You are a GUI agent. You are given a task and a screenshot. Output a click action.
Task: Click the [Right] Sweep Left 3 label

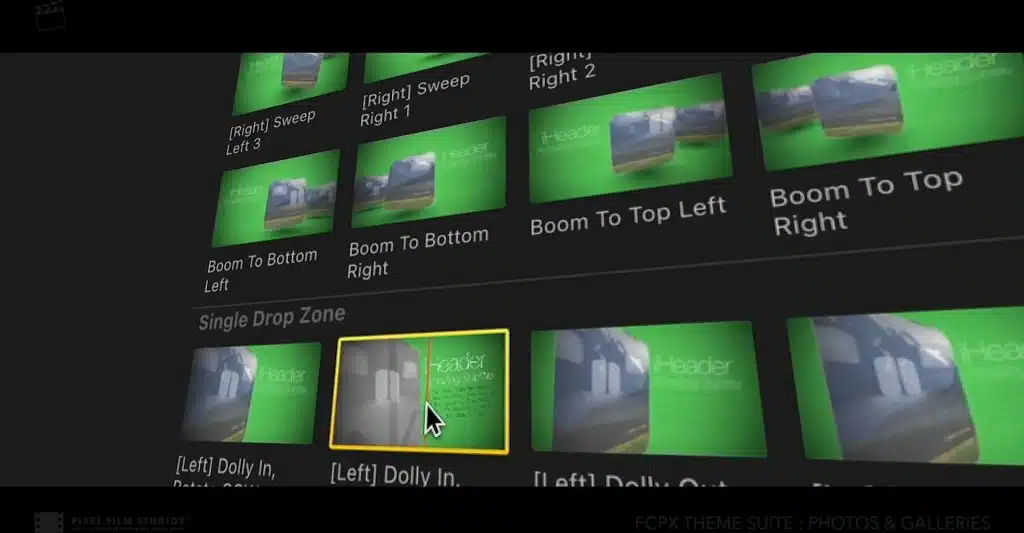tap(271, 133)
